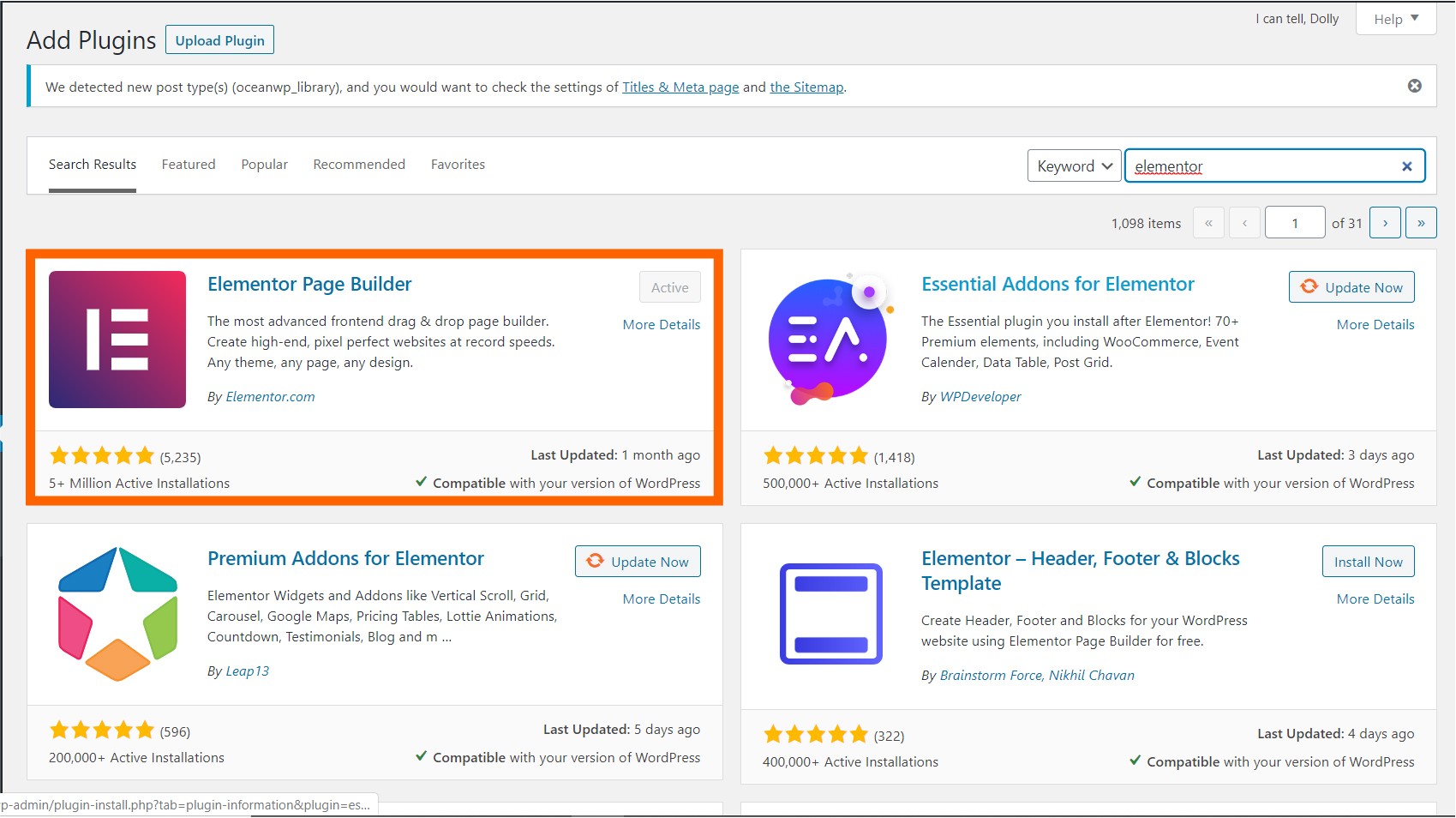
Task: Jump to the last results page
Action: 1420,223
